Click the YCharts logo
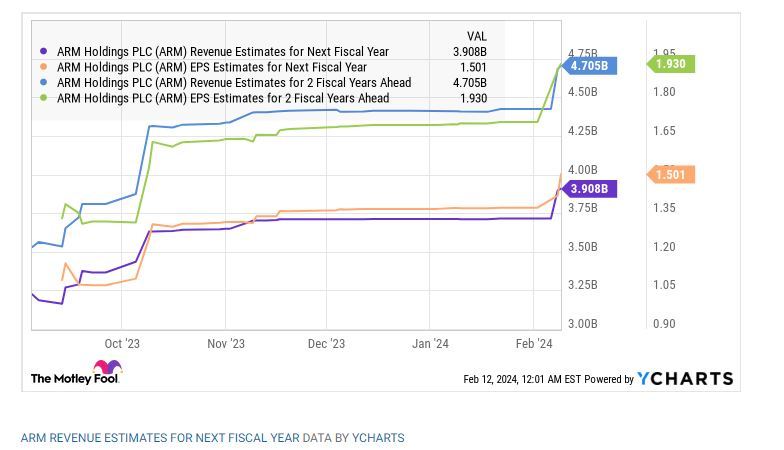Image resolution: width=784 pixels, height=450 pixels. (685, 379)
